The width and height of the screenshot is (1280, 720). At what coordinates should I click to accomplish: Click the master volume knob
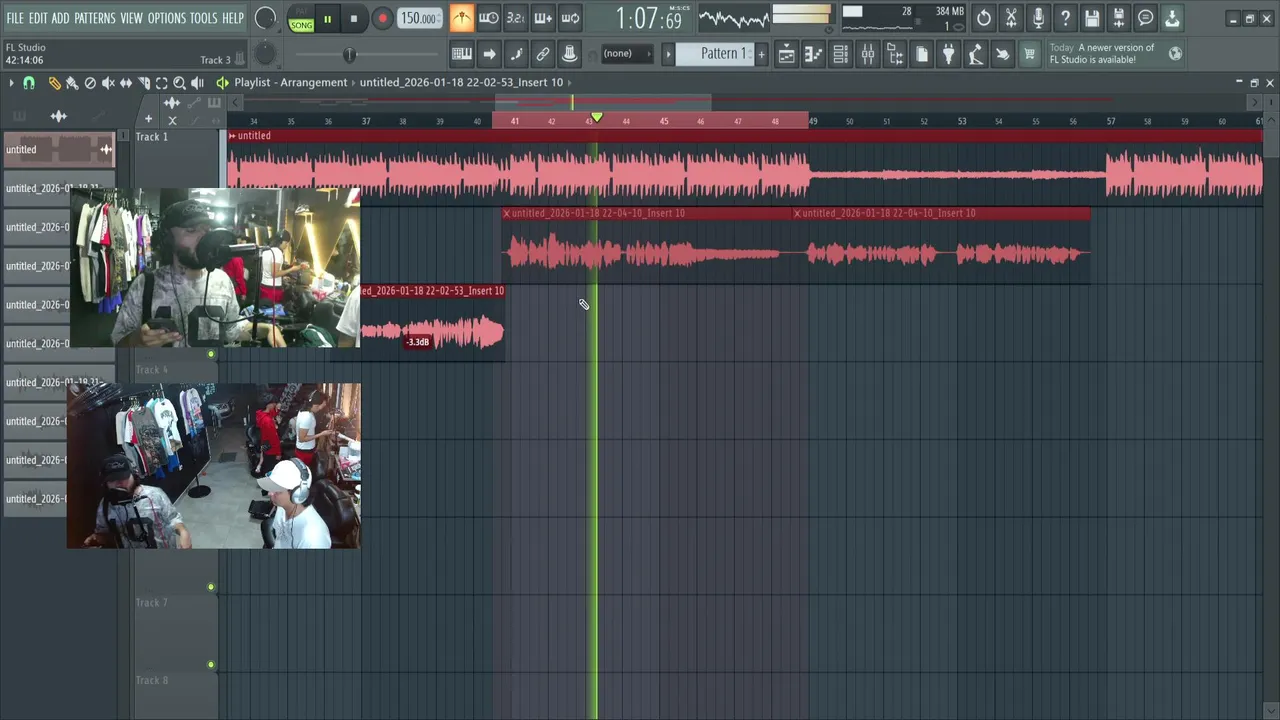[x=265, y=18]
